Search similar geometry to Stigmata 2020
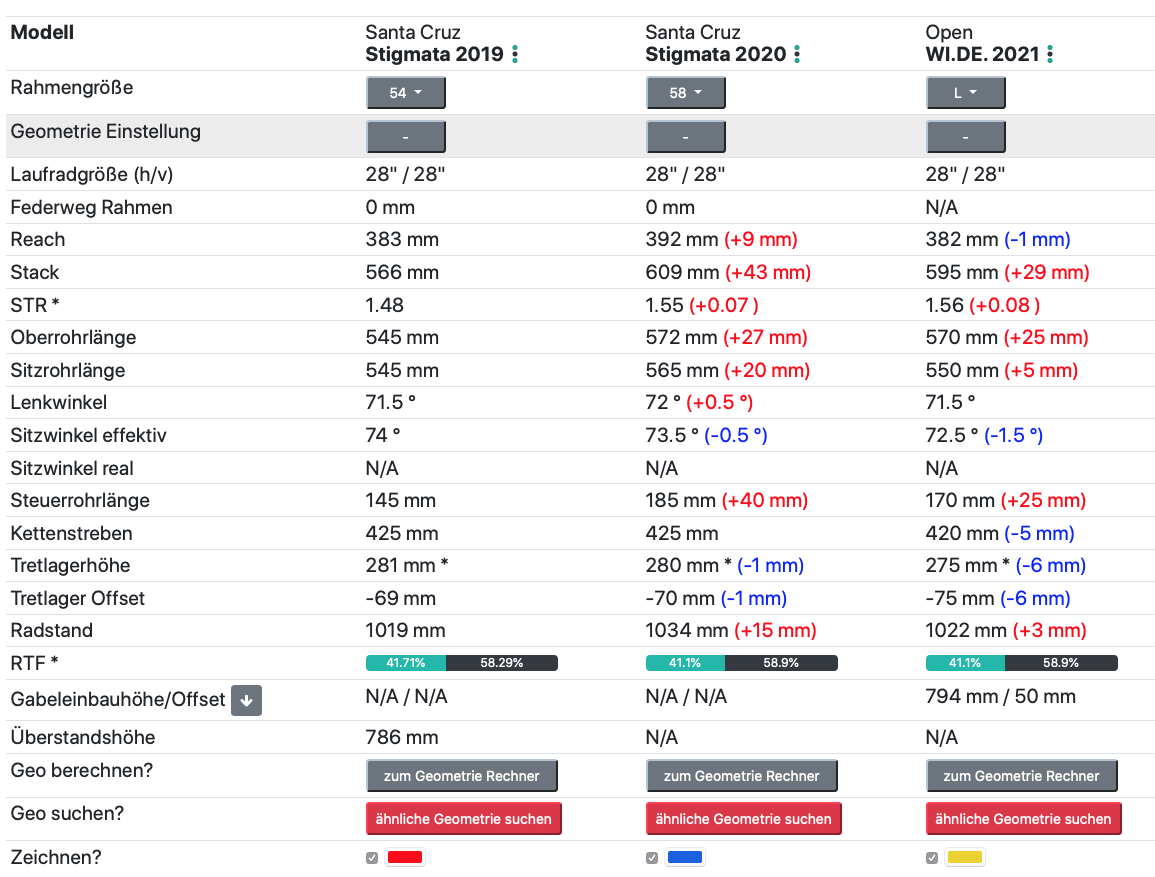 coord(743,819)
